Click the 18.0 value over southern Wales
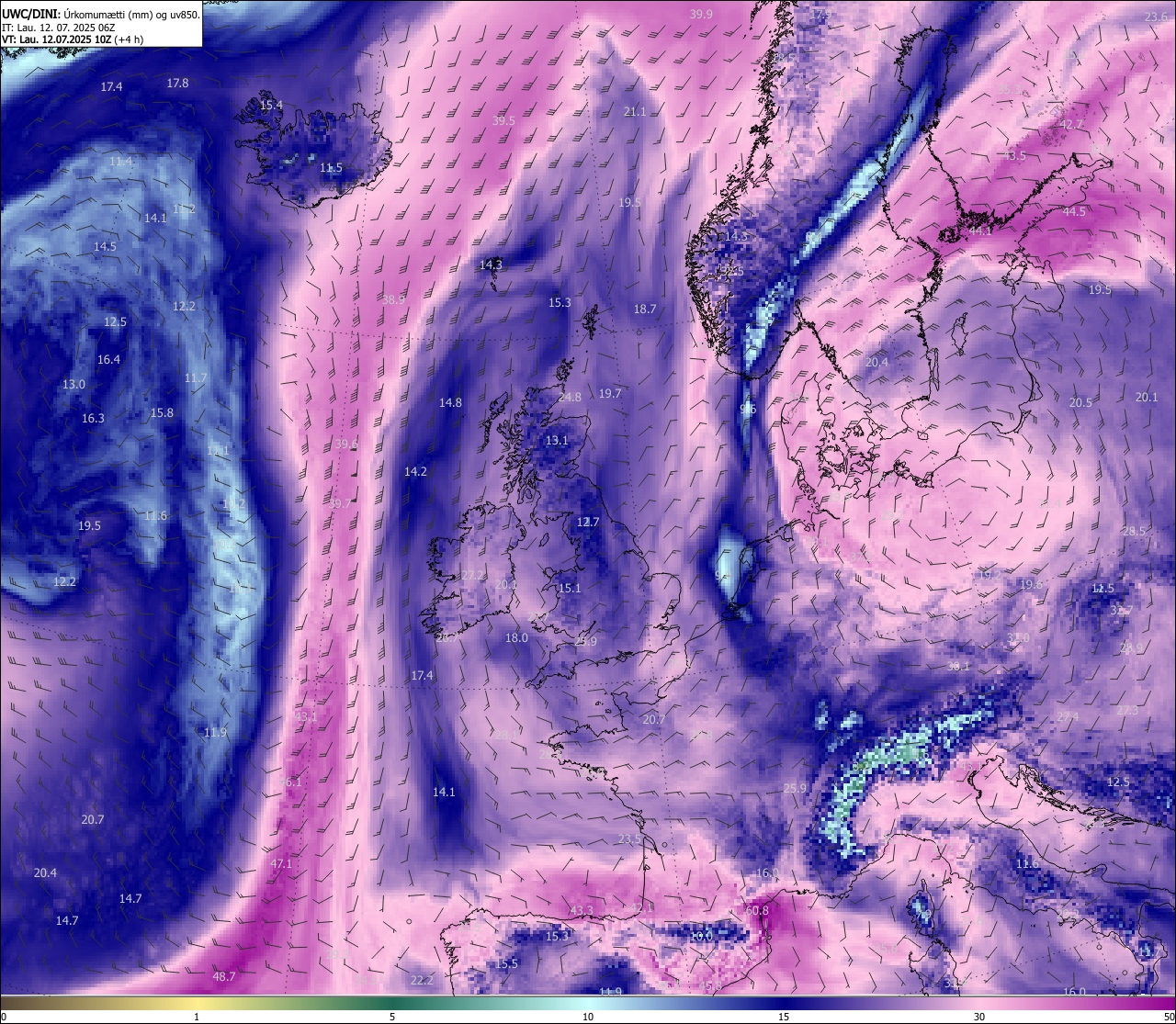Image resolution: width=1176 pixels, height=1024 pixels. 516,637
